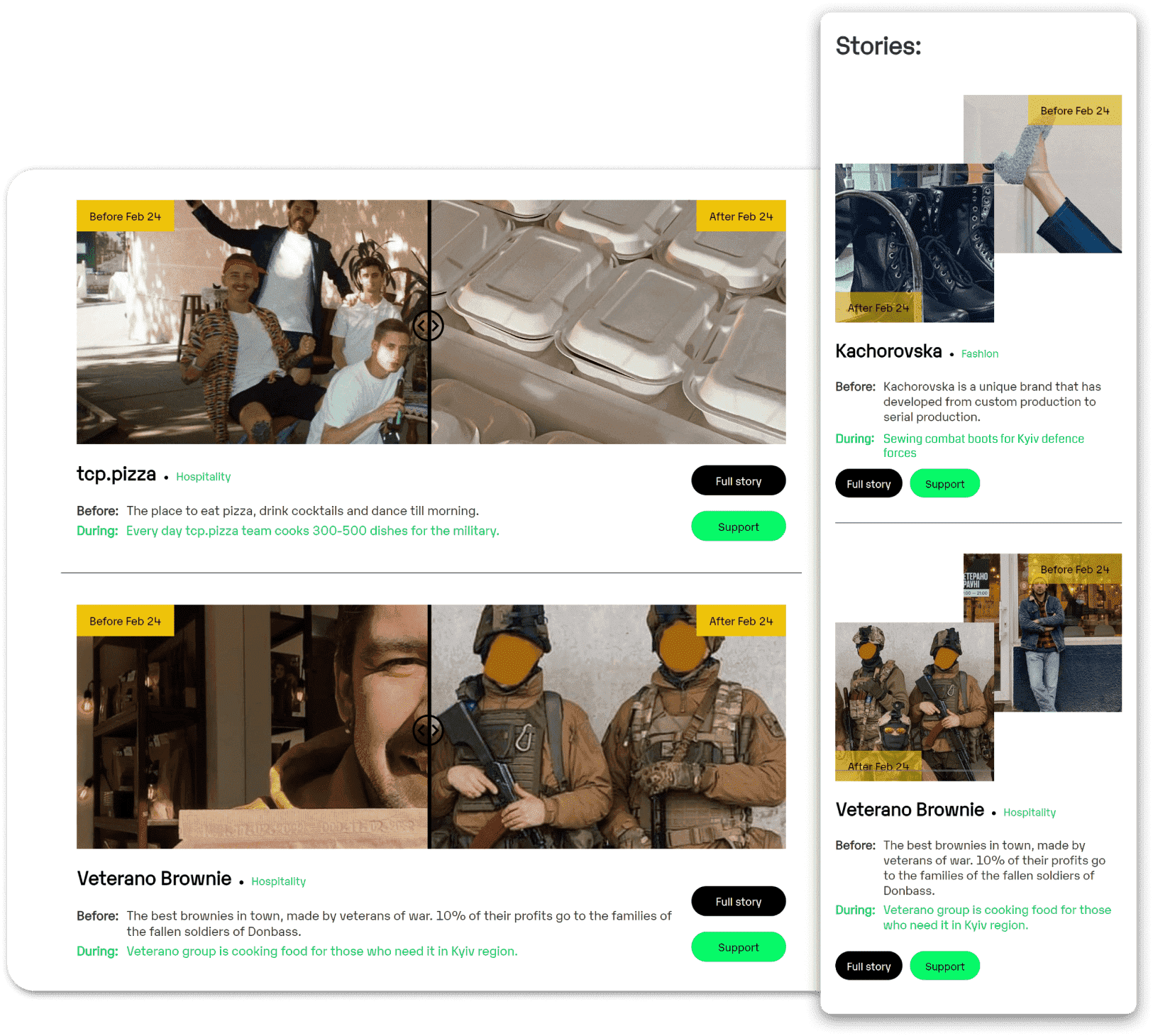This screenshot has height=1036, width=1153.
Task: Open Full story for tcp.pizza
Action: pos(738,480)
